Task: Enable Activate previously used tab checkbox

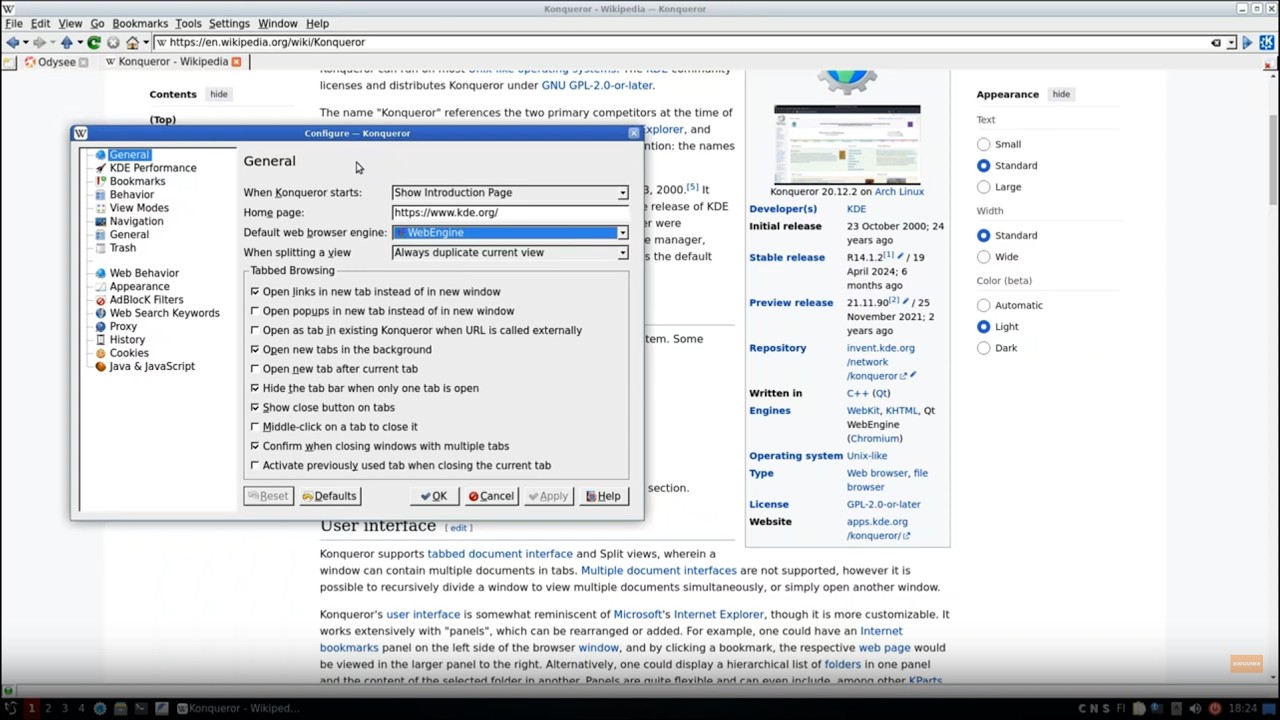Action: [254, 465]
